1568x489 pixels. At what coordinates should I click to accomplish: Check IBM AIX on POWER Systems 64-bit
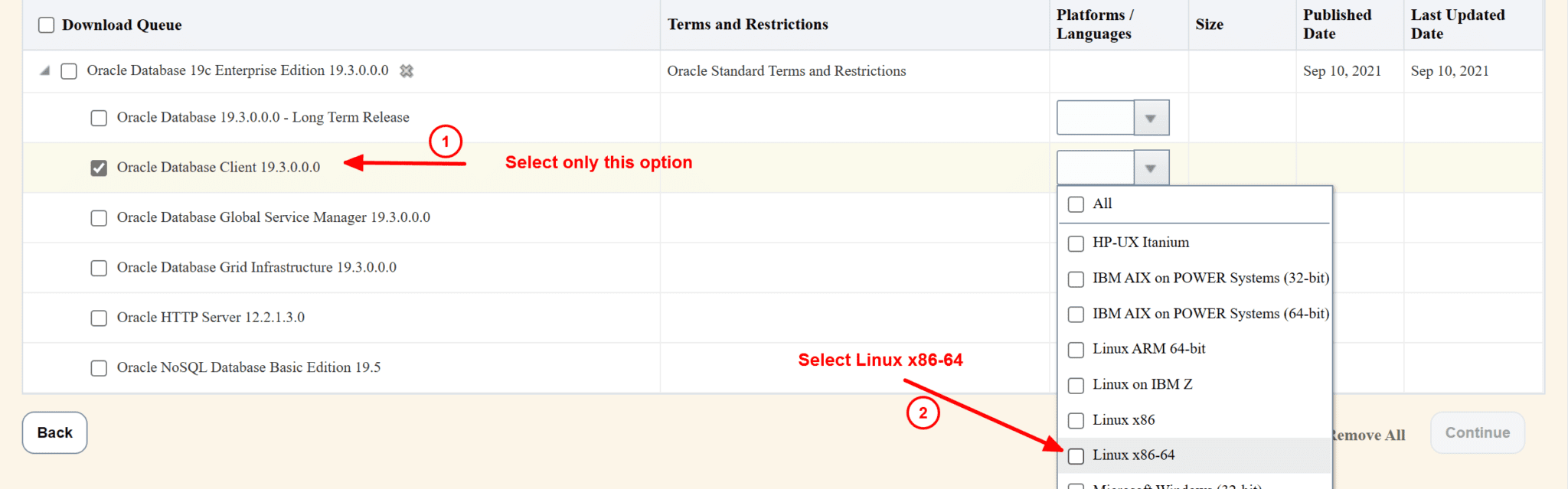(1076, 314)
